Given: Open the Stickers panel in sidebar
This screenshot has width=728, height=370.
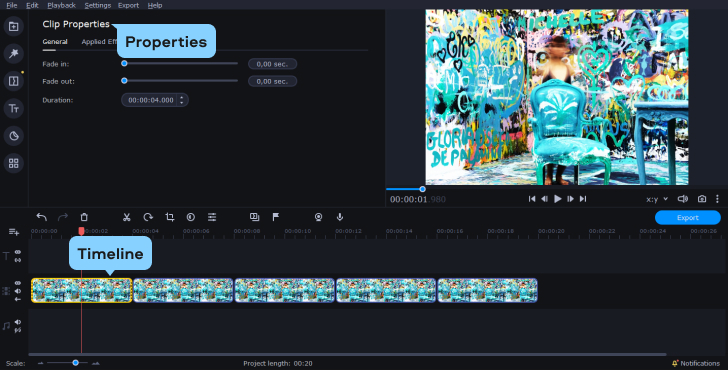Looking at the screenshot, I should coord(13,136).
